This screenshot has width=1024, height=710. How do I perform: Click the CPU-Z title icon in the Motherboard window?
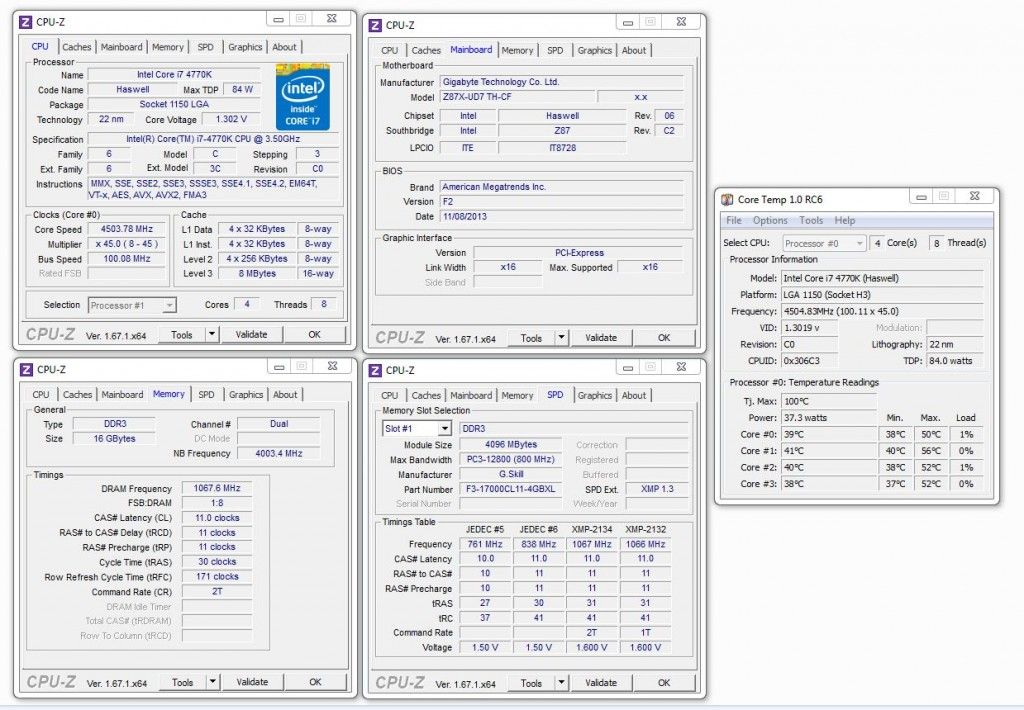point(375,25)
